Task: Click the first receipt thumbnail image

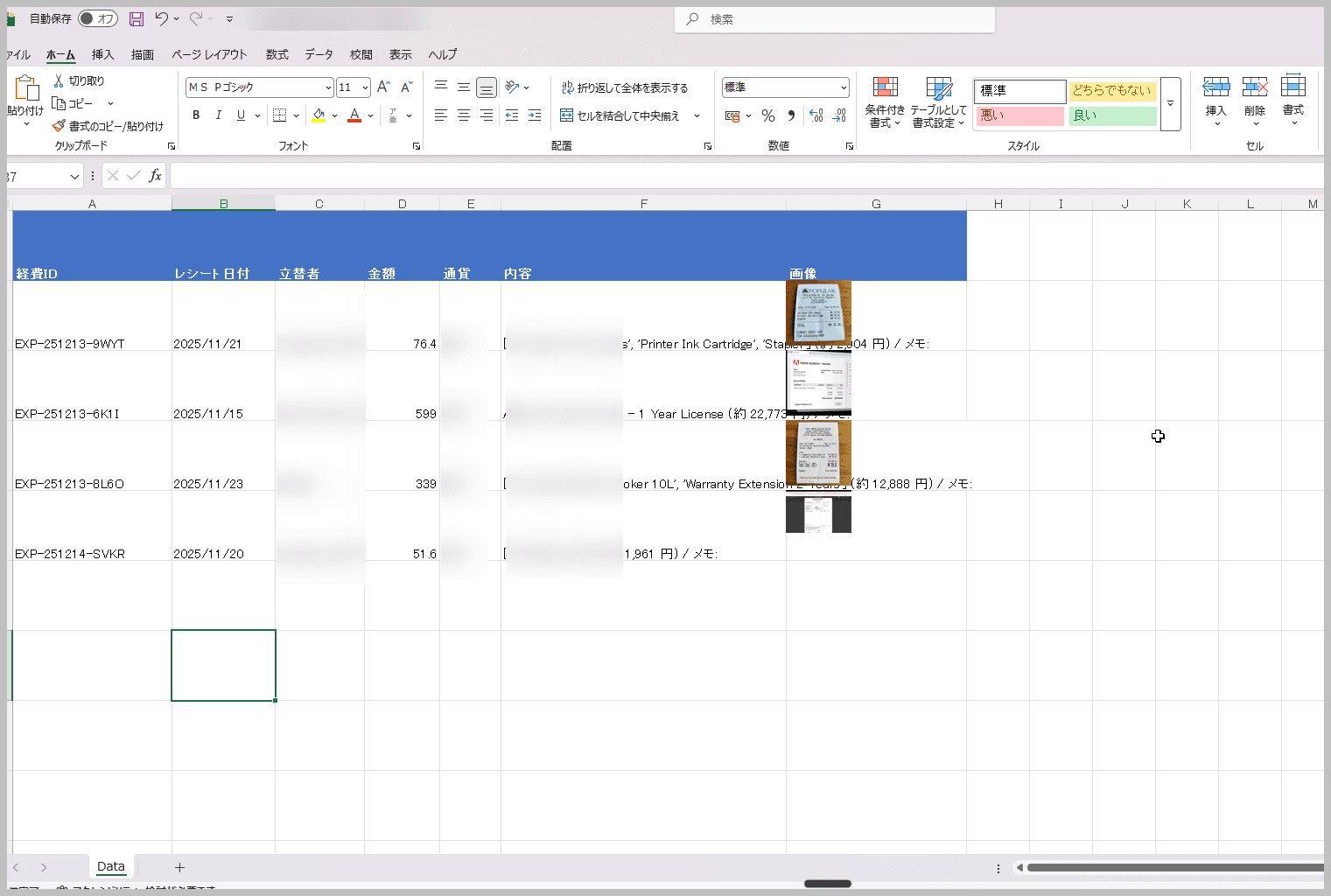Action: (x=818, y=312)
